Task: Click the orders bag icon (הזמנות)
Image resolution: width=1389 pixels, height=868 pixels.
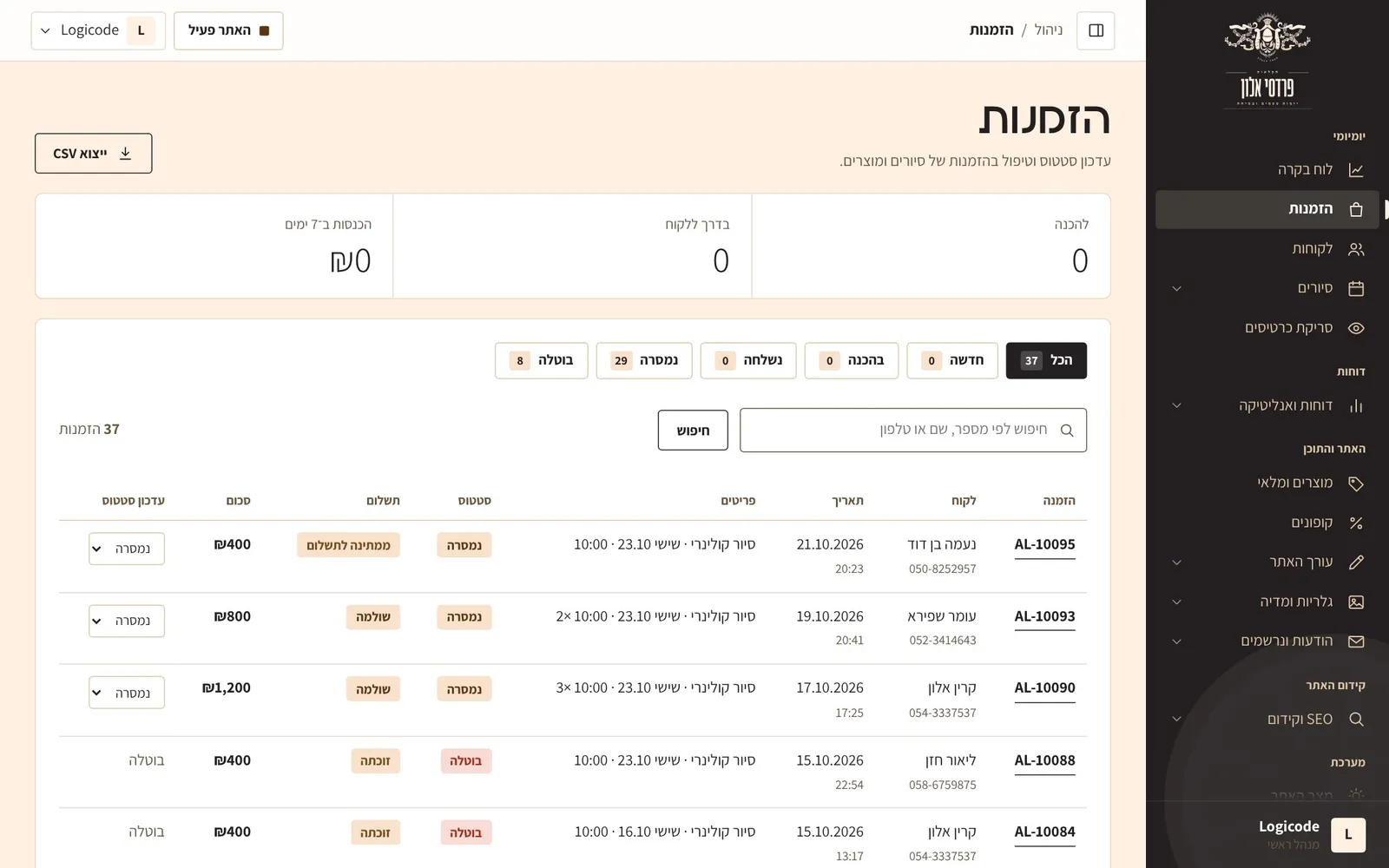Action: (1356, 209)
